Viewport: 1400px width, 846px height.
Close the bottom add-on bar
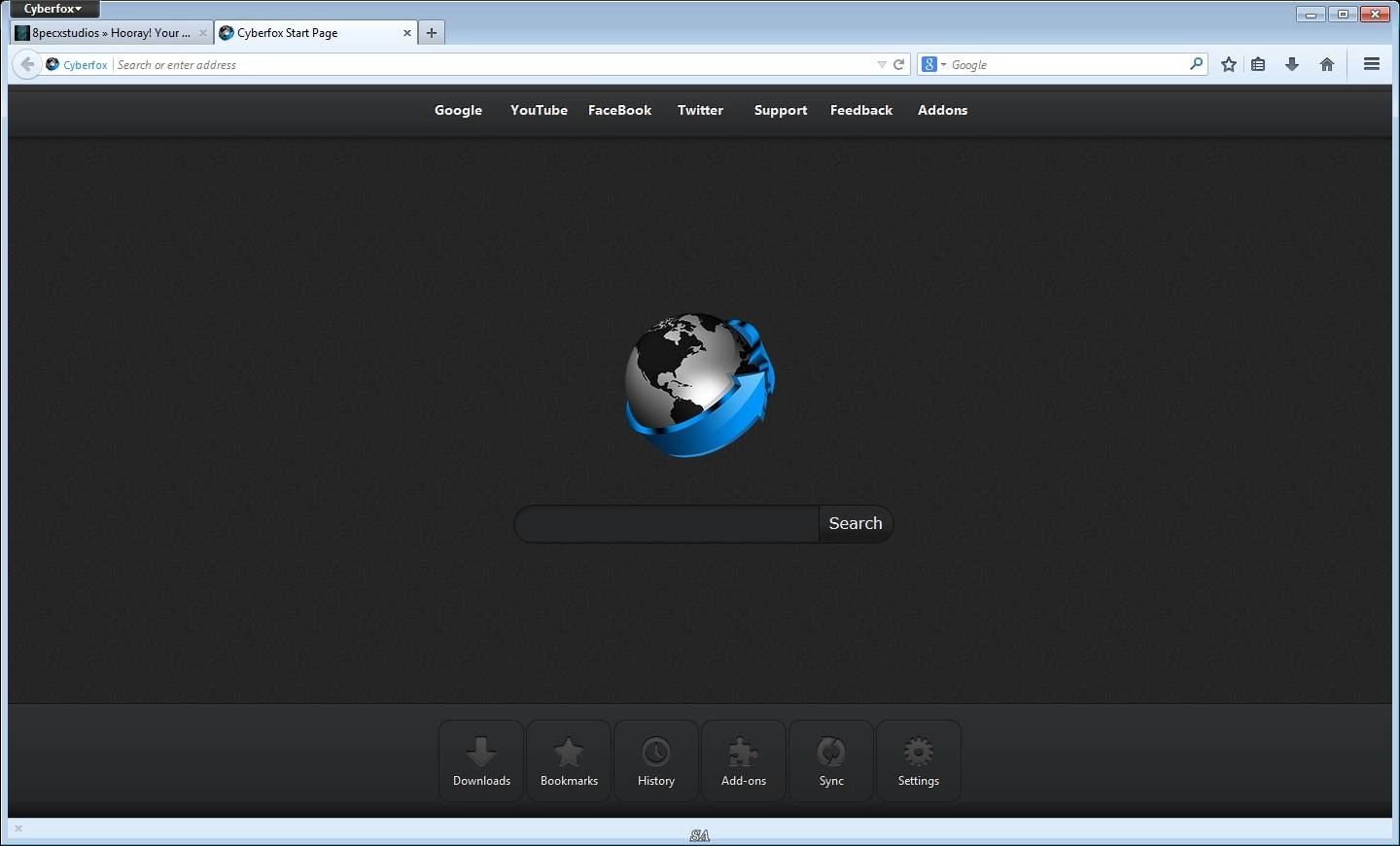tap(18, 828)
